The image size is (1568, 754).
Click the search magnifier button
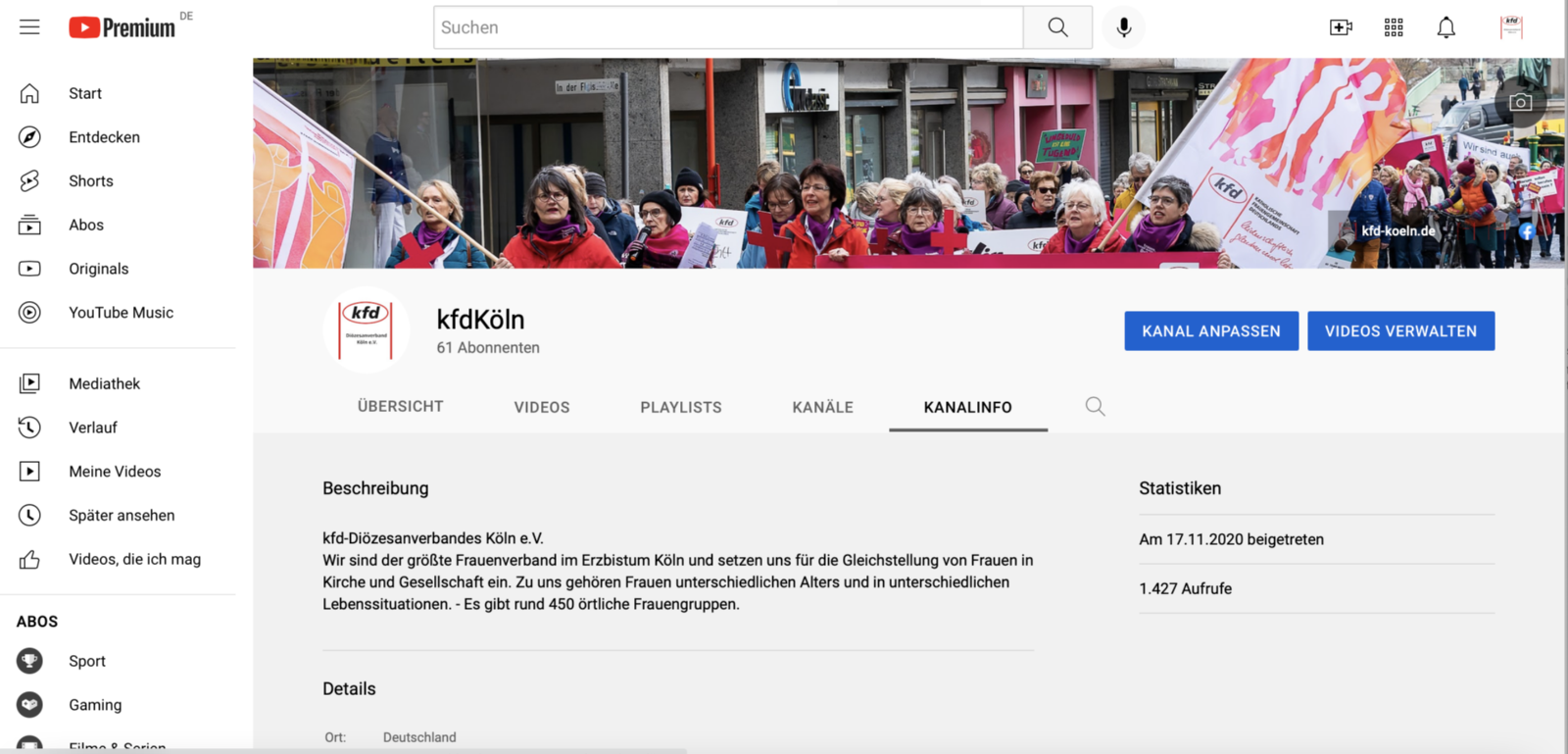click(x=1057, y=27)
